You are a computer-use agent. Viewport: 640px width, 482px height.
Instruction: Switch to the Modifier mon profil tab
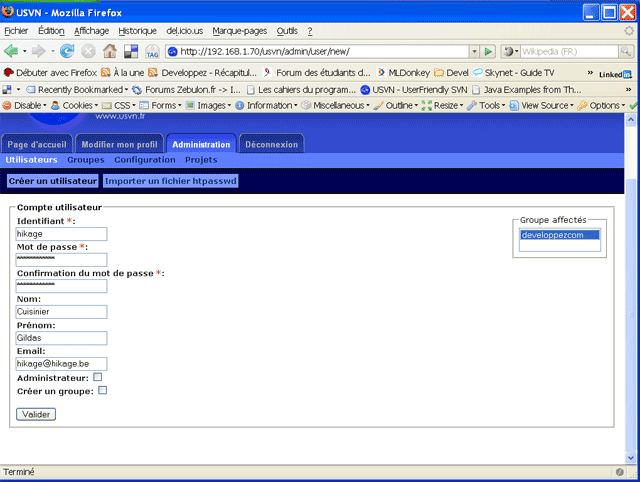(119, 144)
